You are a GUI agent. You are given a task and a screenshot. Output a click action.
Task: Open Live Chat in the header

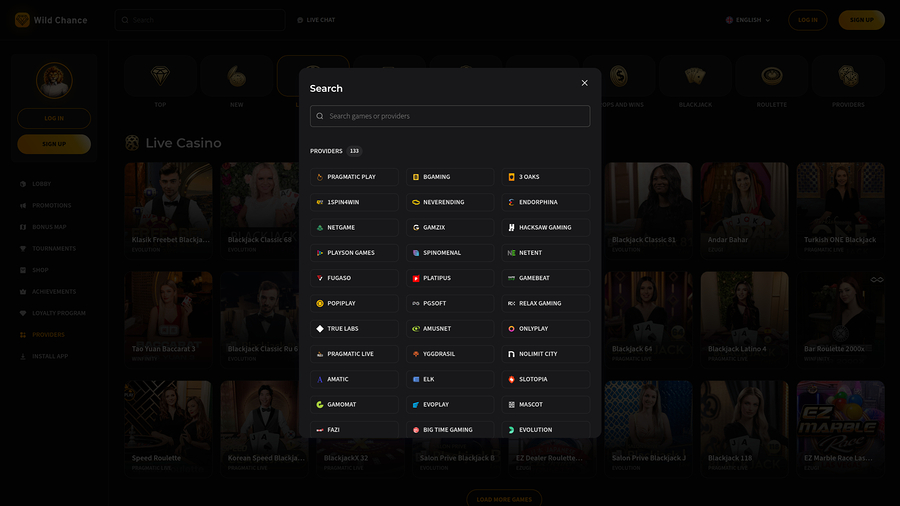[x=316, y=20]
